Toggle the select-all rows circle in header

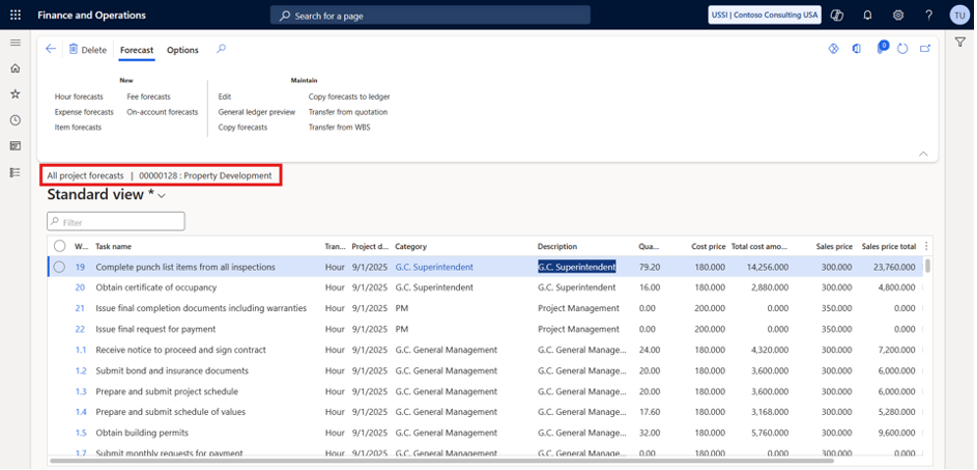[x=60, y=246]
